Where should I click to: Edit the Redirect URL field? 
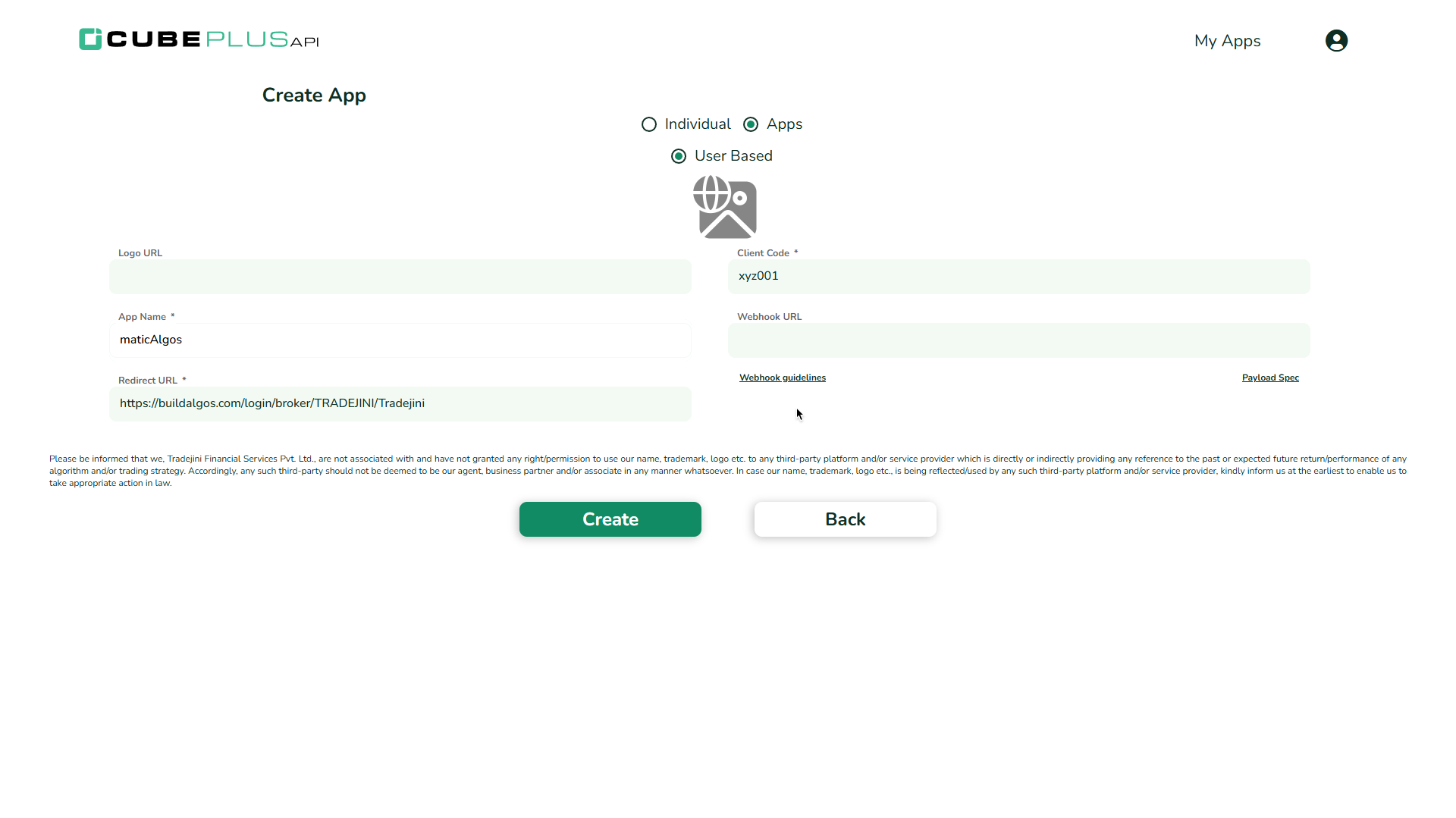point(400,404)
